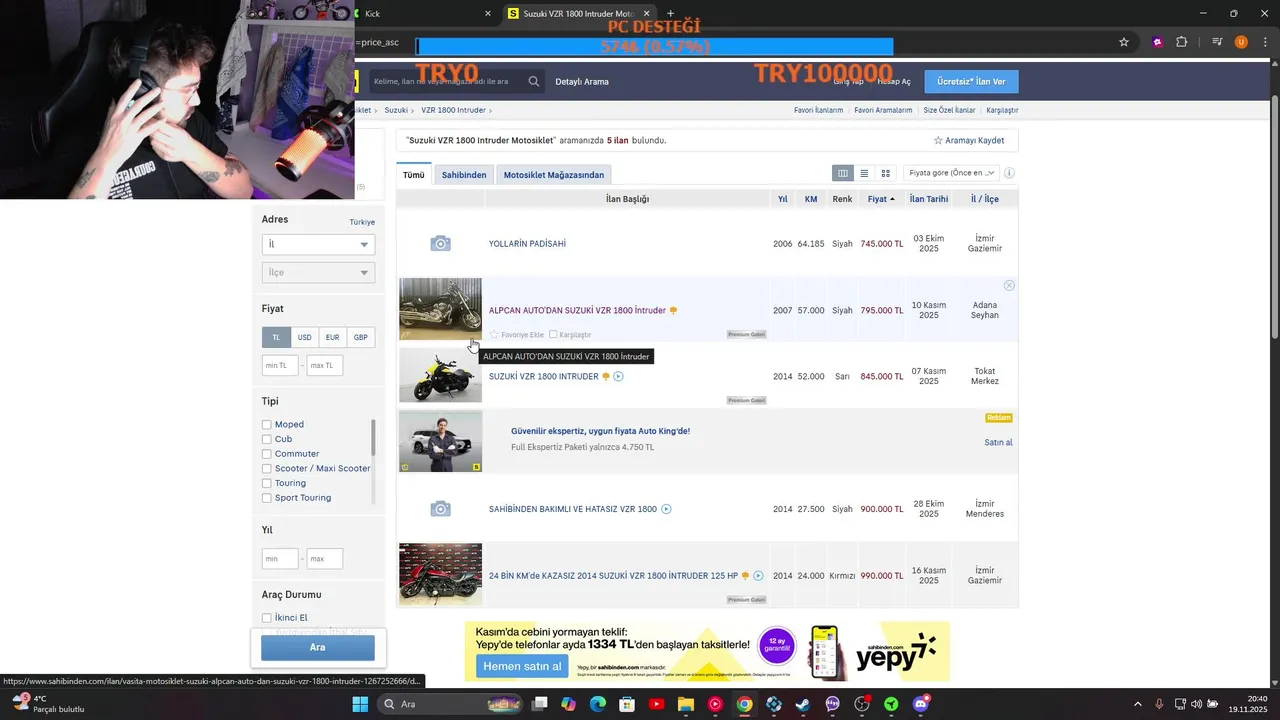Open Favori Aramalarım link
The image size is (1280, 720).
pos(883,110)
